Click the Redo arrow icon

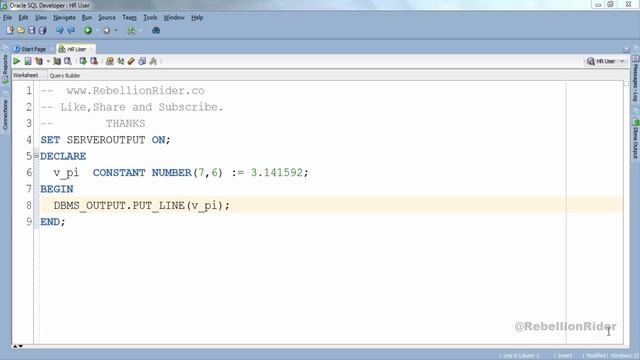(71, 30)
